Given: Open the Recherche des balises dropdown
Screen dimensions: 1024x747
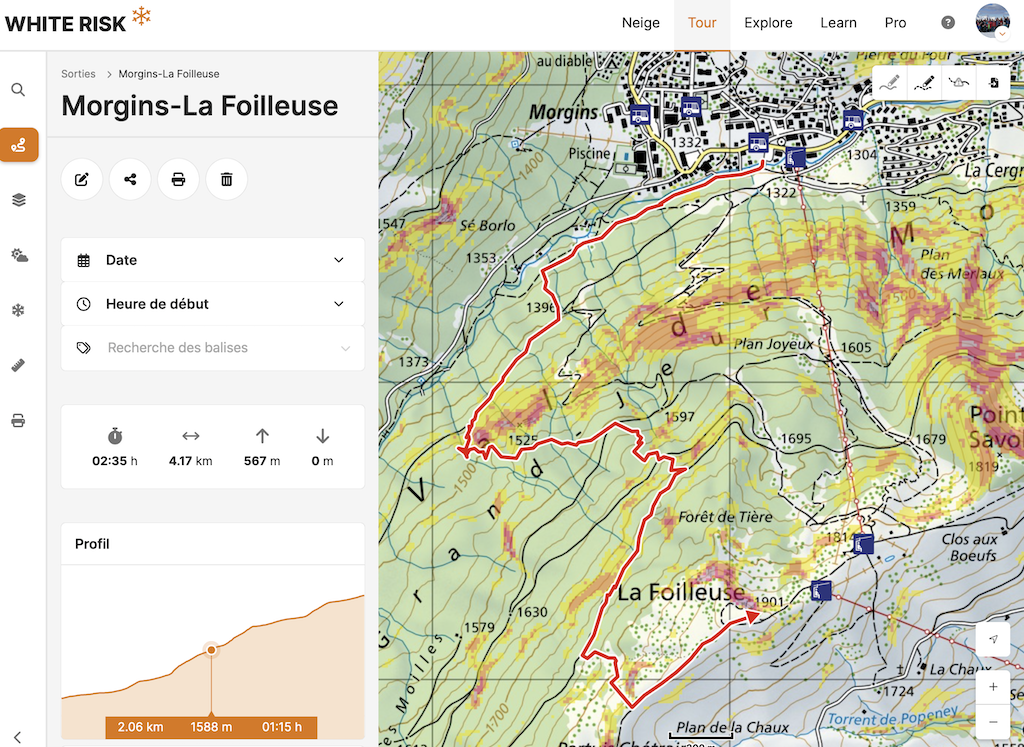Looking at the screenshot, I should coord(212,348).
